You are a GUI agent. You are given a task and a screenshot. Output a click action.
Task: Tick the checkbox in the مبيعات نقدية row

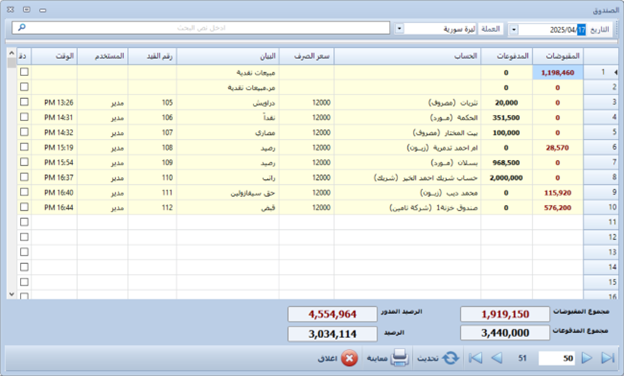pyautogui.click(x=24, y=72)
